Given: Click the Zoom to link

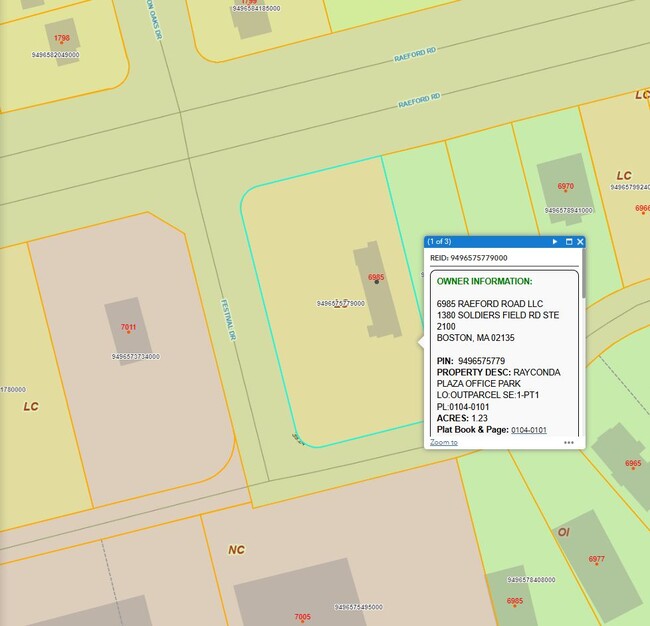Looking at the screenshot, I should click(x=444, y=442).
